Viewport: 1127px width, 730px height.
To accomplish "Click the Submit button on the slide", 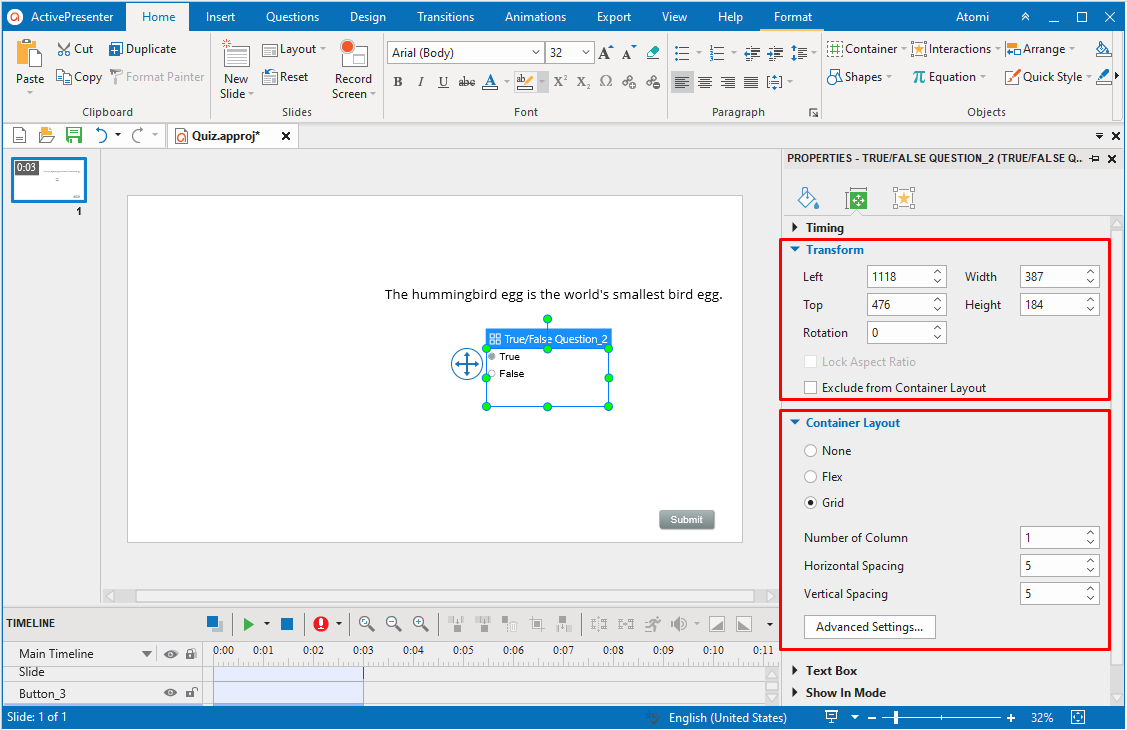I will coord(686,519).
